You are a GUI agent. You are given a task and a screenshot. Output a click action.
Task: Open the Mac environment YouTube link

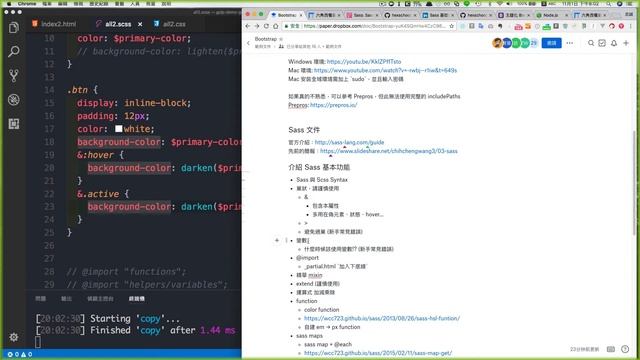click(385, 70)
